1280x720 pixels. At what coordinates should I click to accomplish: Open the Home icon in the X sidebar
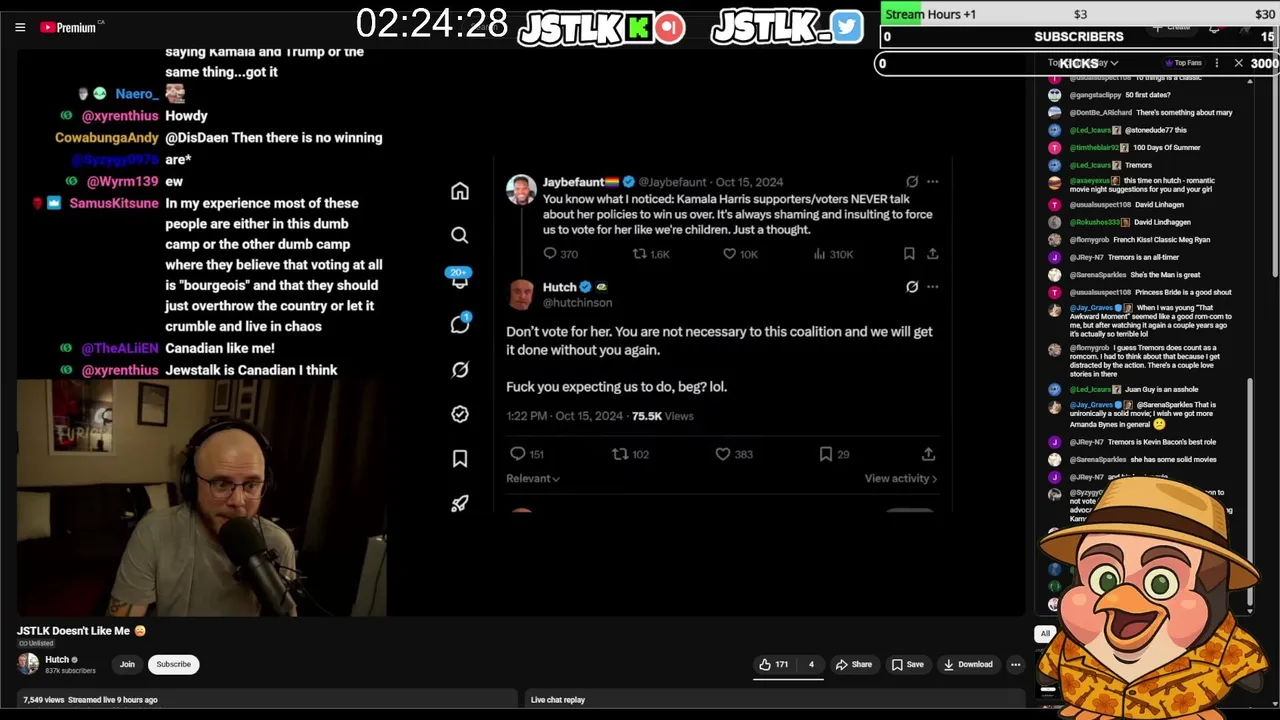click(459, 191)
